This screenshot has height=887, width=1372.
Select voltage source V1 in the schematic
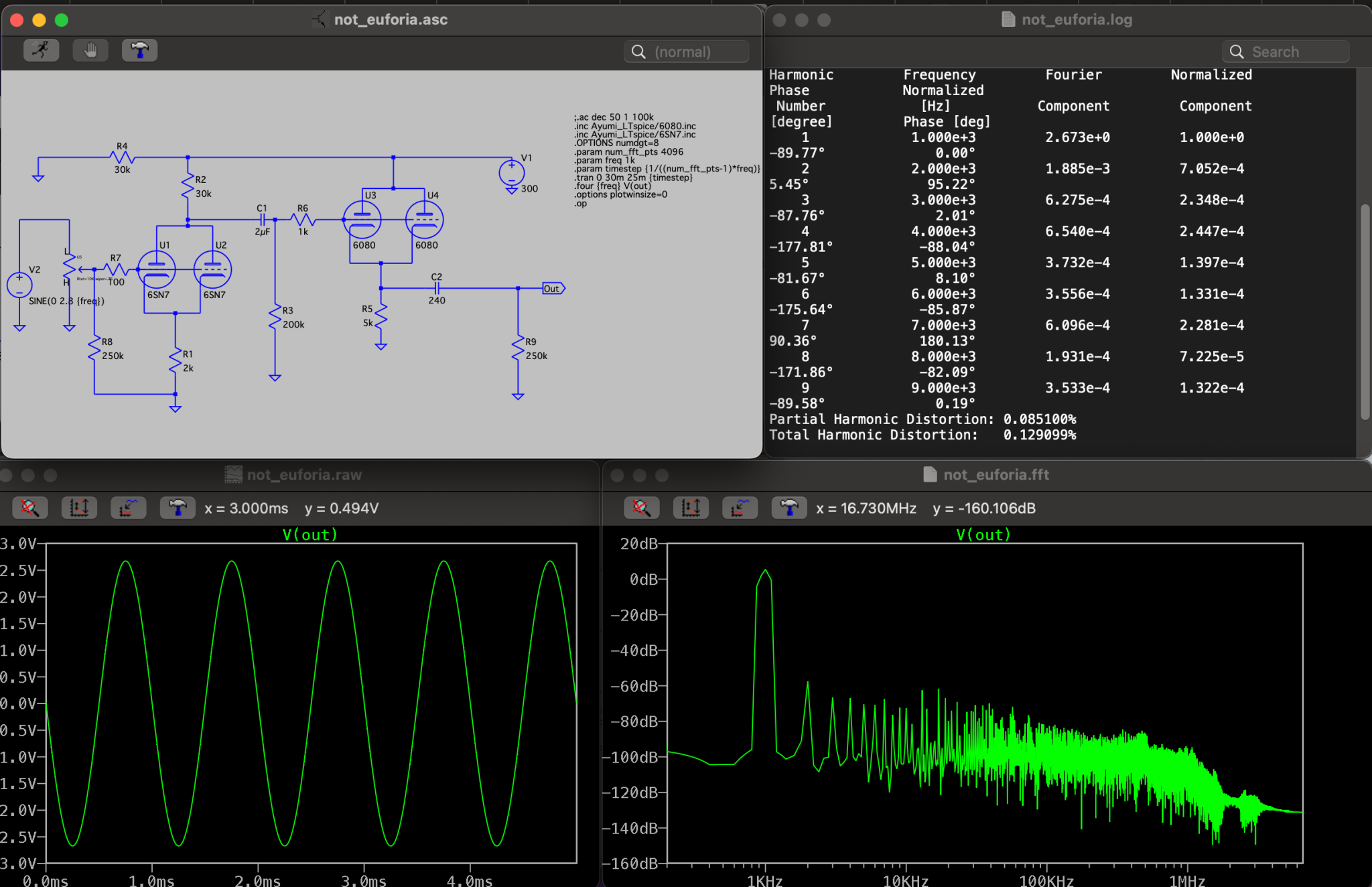[x=512, y=173]
